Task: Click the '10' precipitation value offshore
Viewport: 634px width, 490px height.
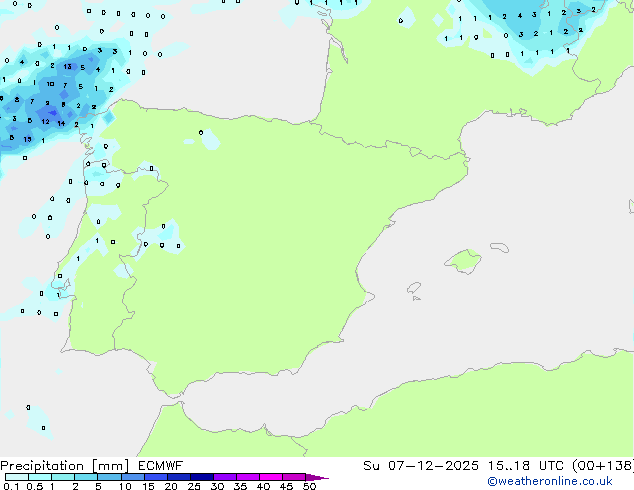Action: [50, 84]
